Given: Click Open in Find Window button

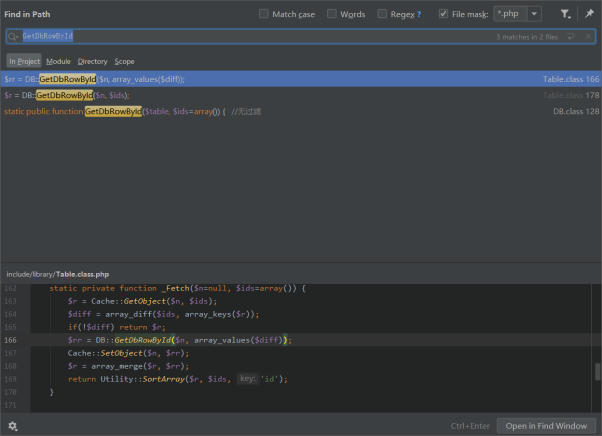Looking at the screenshot, I should 545,425.
